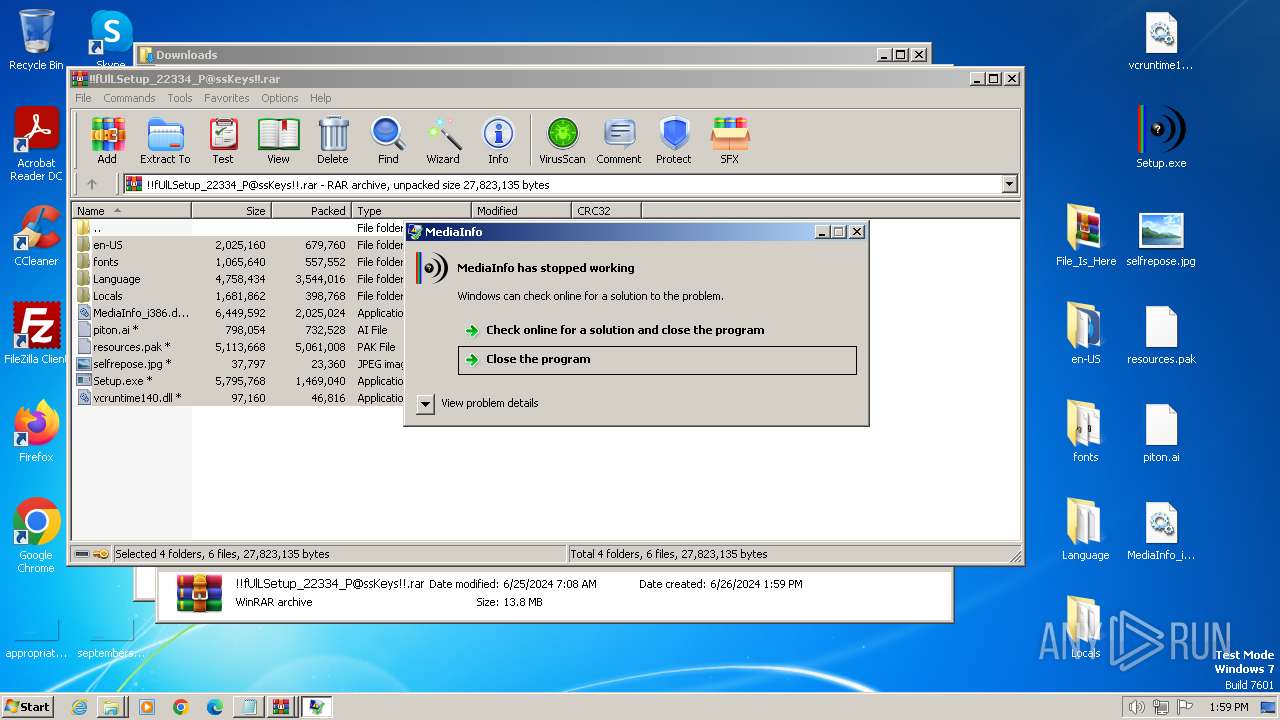Select en-US folder on desktop
The image size is (1280, 720).
coord(1086,334)
